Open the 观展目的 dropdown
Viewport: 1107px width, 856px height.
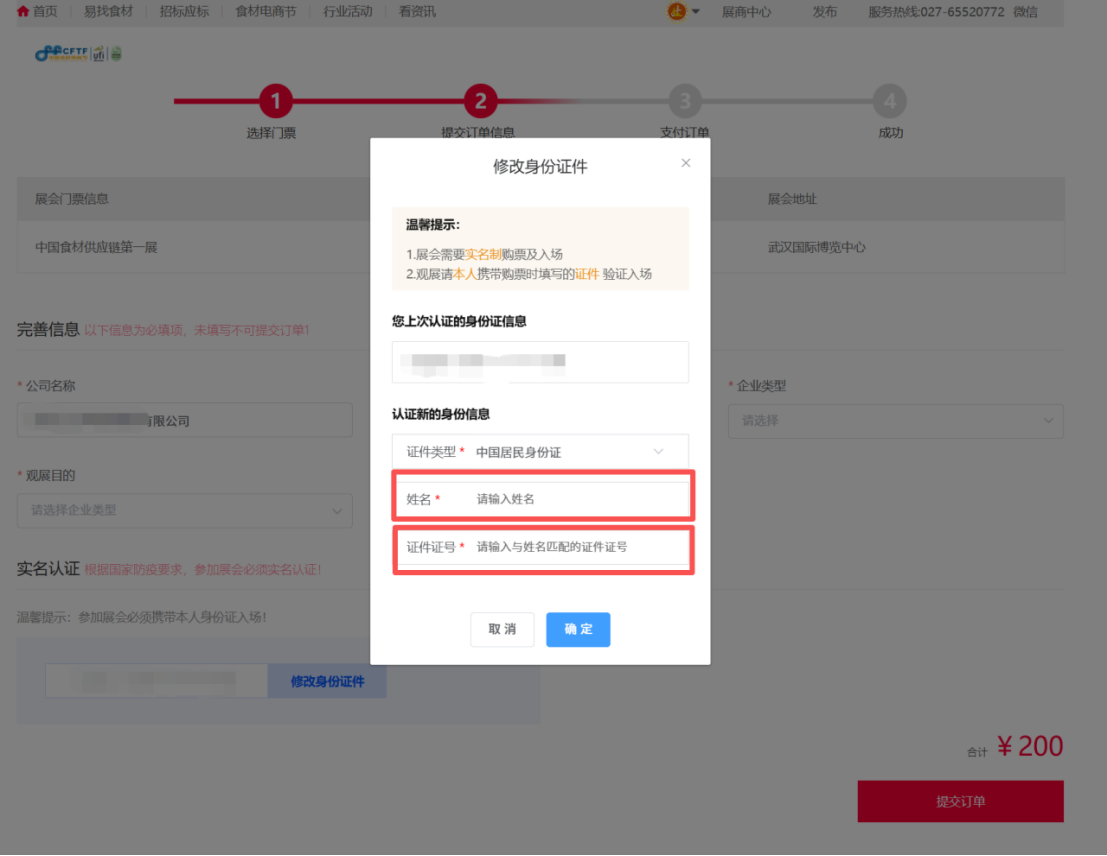[184, 510]
